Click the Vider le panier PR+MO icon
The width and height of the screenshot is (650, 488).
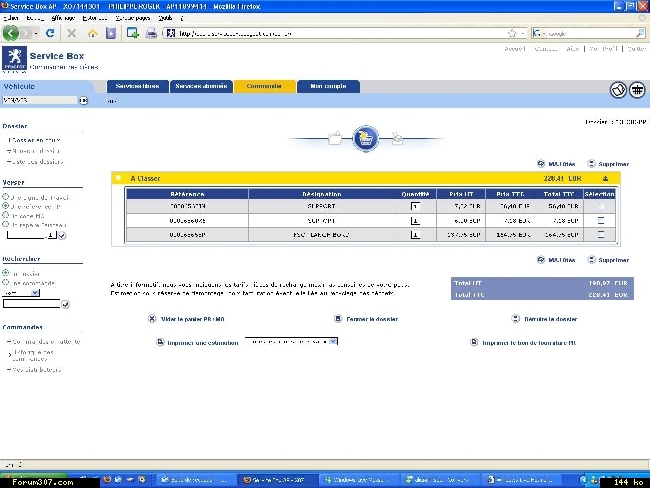tap(152, 319)
